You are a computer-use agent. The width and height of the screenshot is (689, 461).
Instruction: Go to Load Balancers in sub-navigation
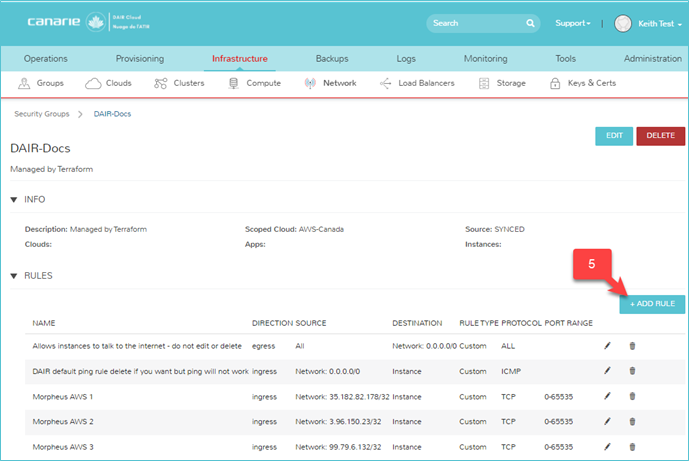pyautogui.click(x=417, y=84)
